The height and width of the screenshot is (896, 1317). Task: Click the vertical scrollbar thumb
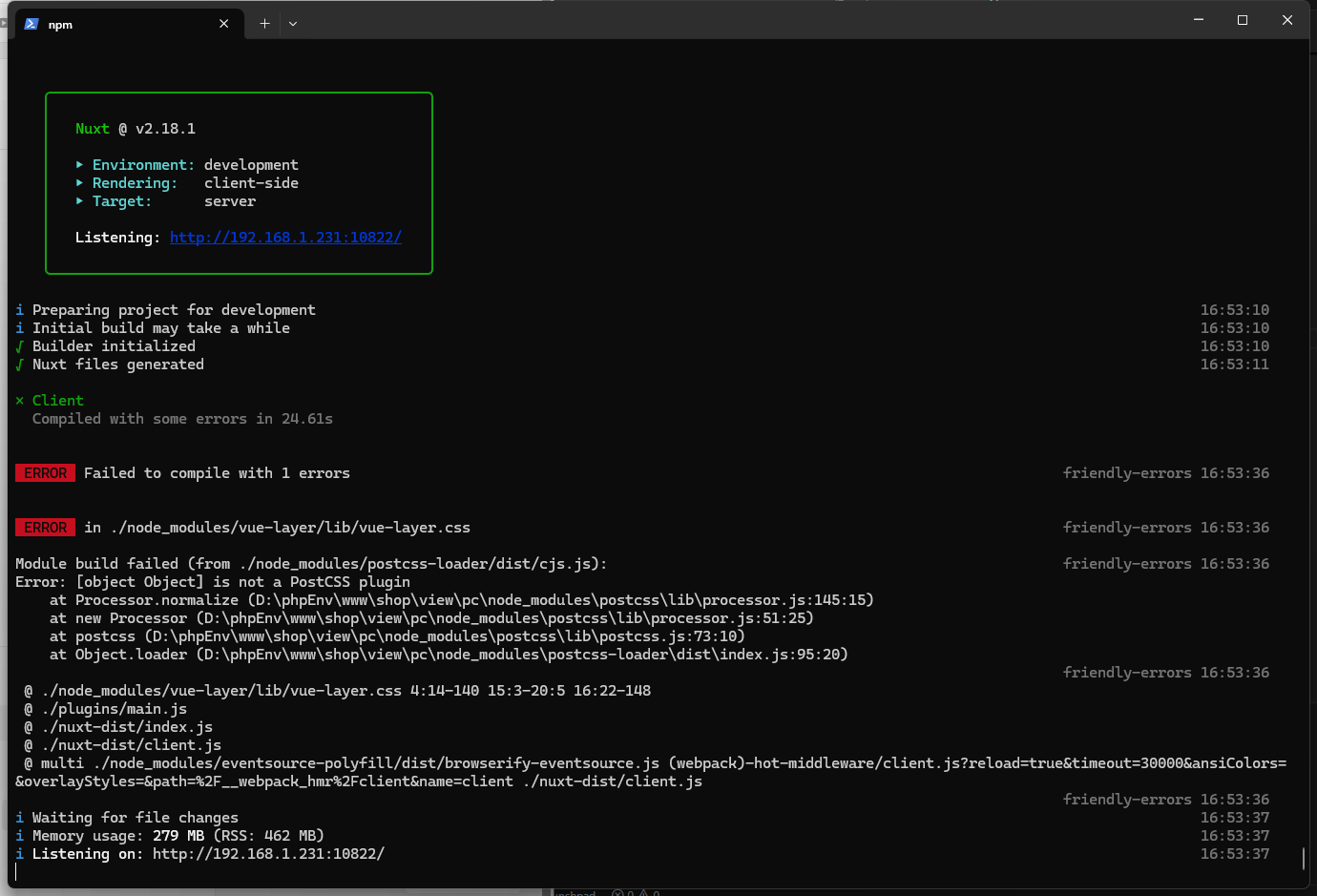click(x=1303, y=858)
